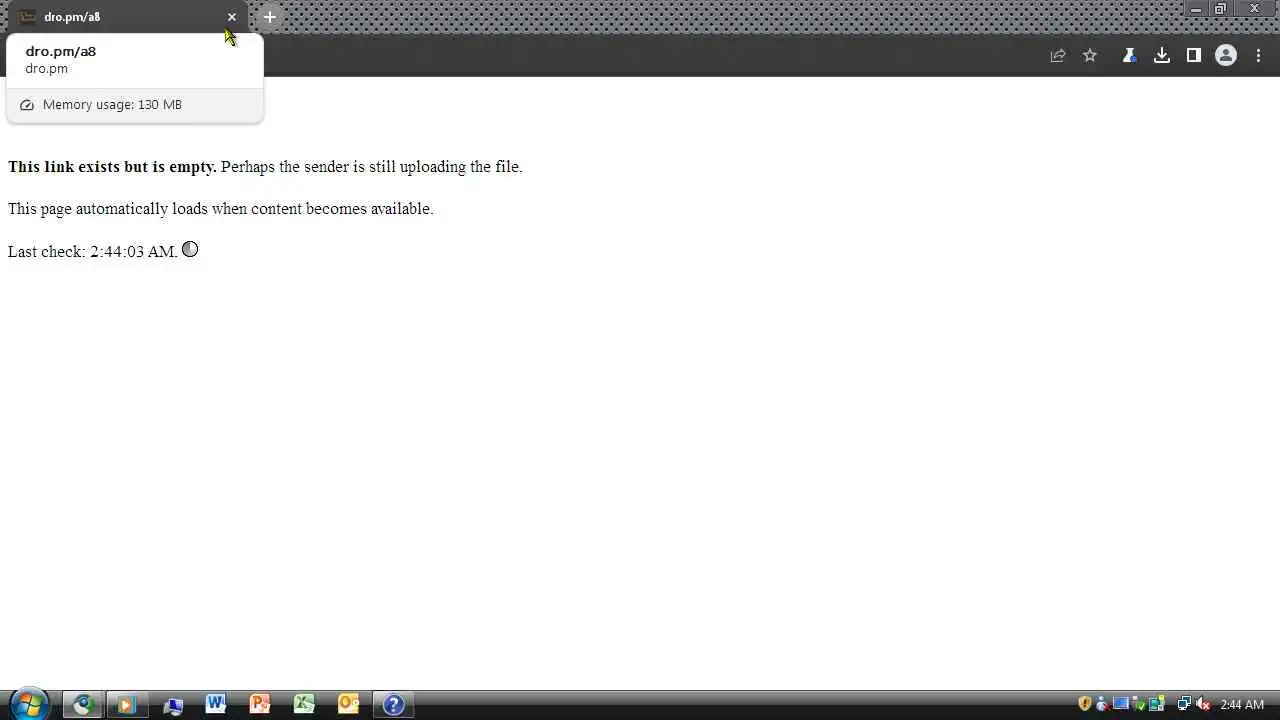Launch Word from the taskbar
Screen dimensions: 1280x720
[216, 705]
